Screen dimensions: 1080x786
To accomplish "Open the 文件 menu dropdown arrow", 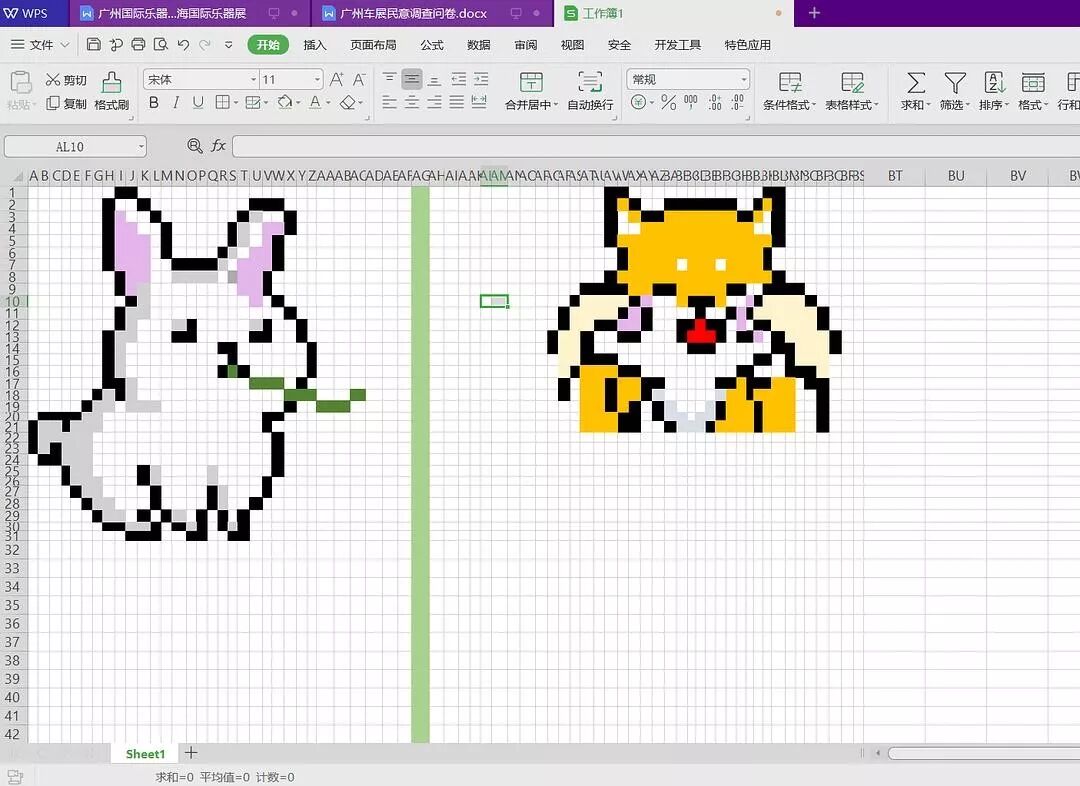I will pyautogui.click(x=65, y=45).
